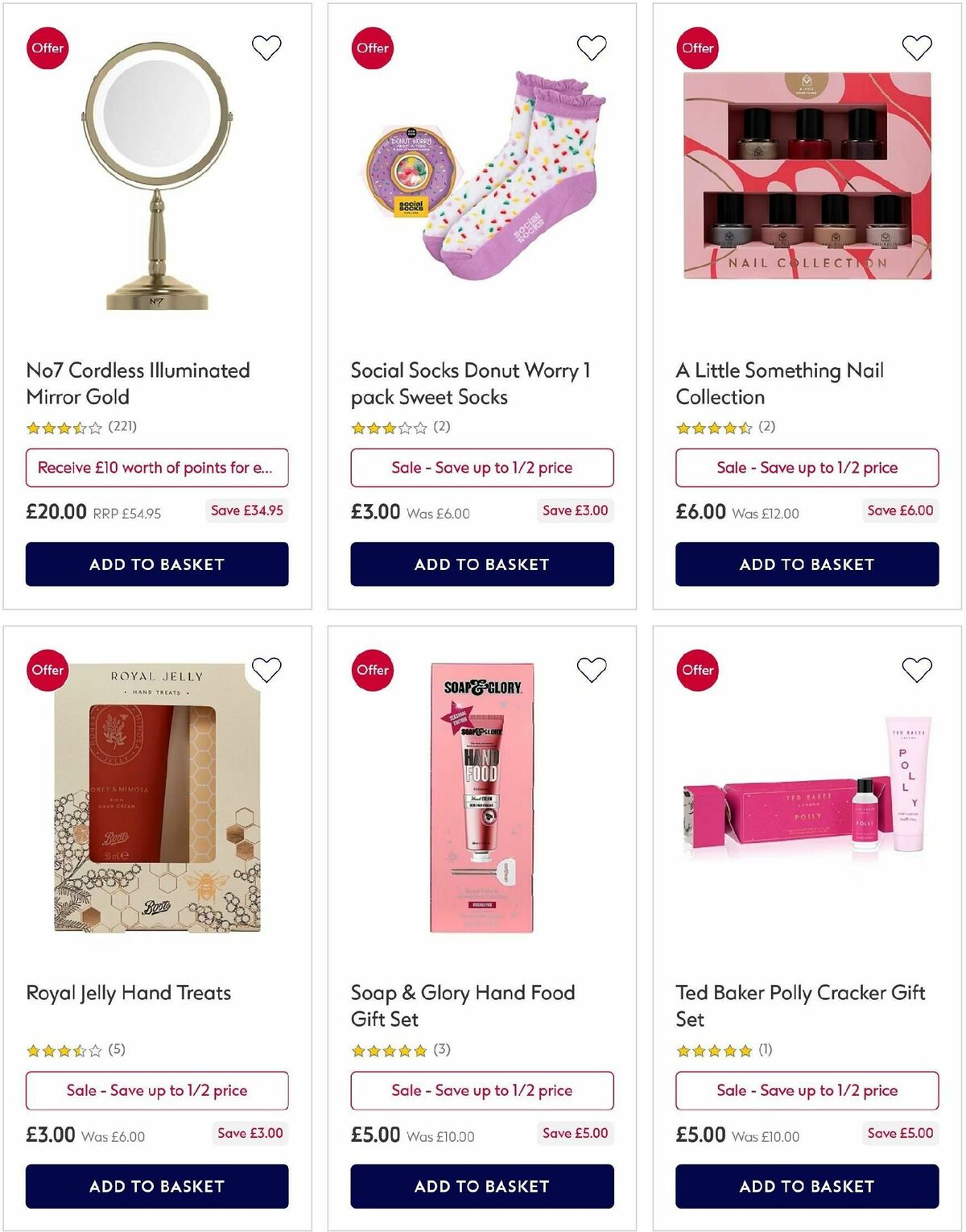966x1232 pixels.
Task: Add the Social Socks to your wishlist
Action: (592, 47)
